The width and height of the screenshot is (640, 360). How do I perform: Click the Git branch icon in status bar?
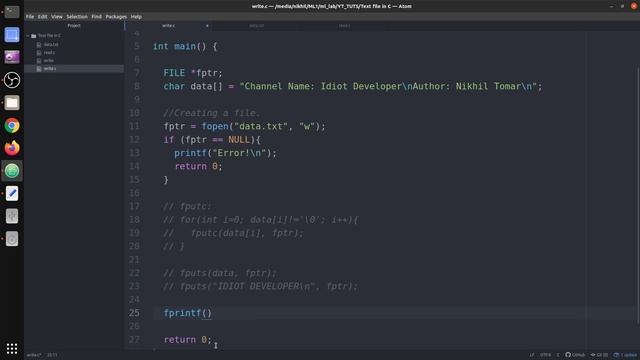coord(593,355)
